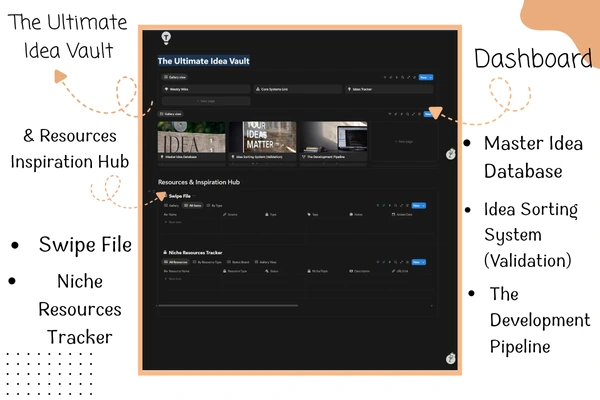Screen dimensions: 600x400
Task: Click the blue New button in Niche Resources Tracker
Action: pos(418,262)
